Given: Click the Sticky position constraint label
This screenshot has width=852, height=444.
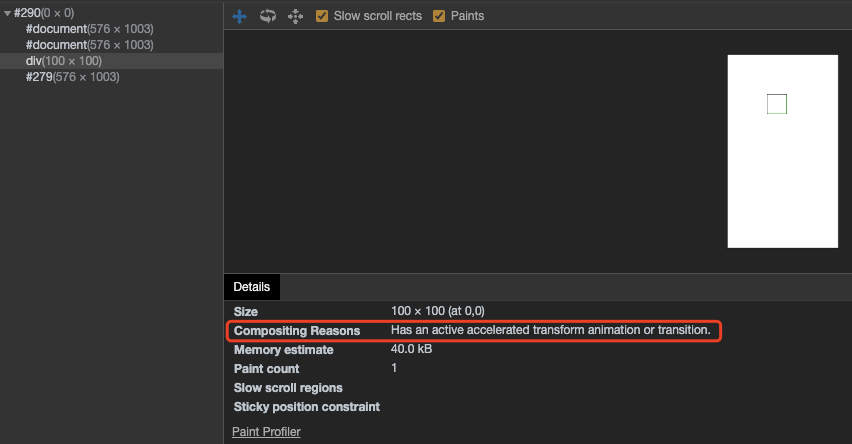Looking at the screenshot, I should pos(307,407).
